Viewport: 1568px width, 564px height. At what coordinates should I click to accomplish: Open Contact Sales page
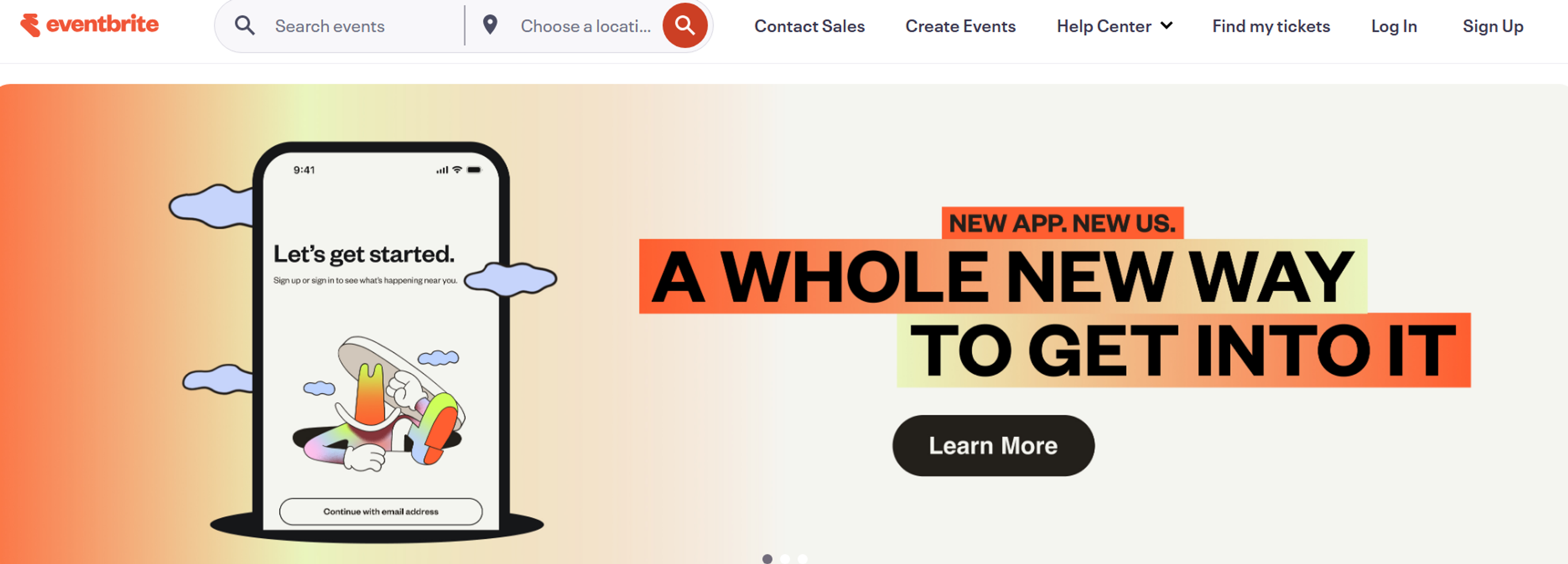[x=809, y=26]
